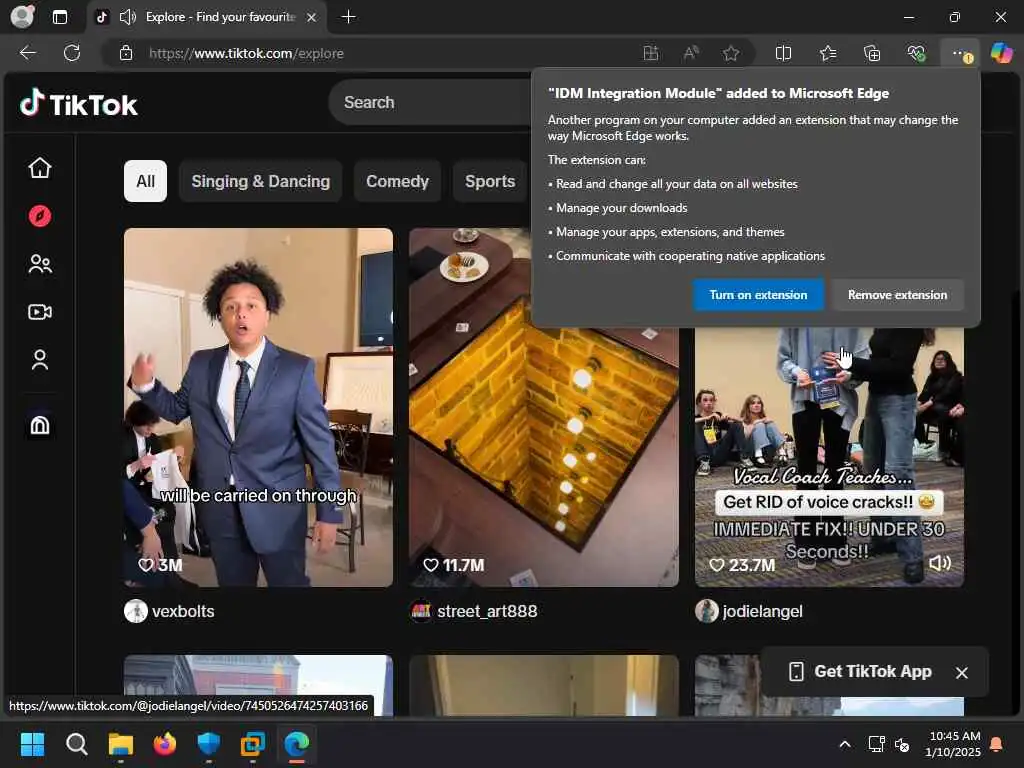Tap Get TikTok App button

tap(859, 671)
